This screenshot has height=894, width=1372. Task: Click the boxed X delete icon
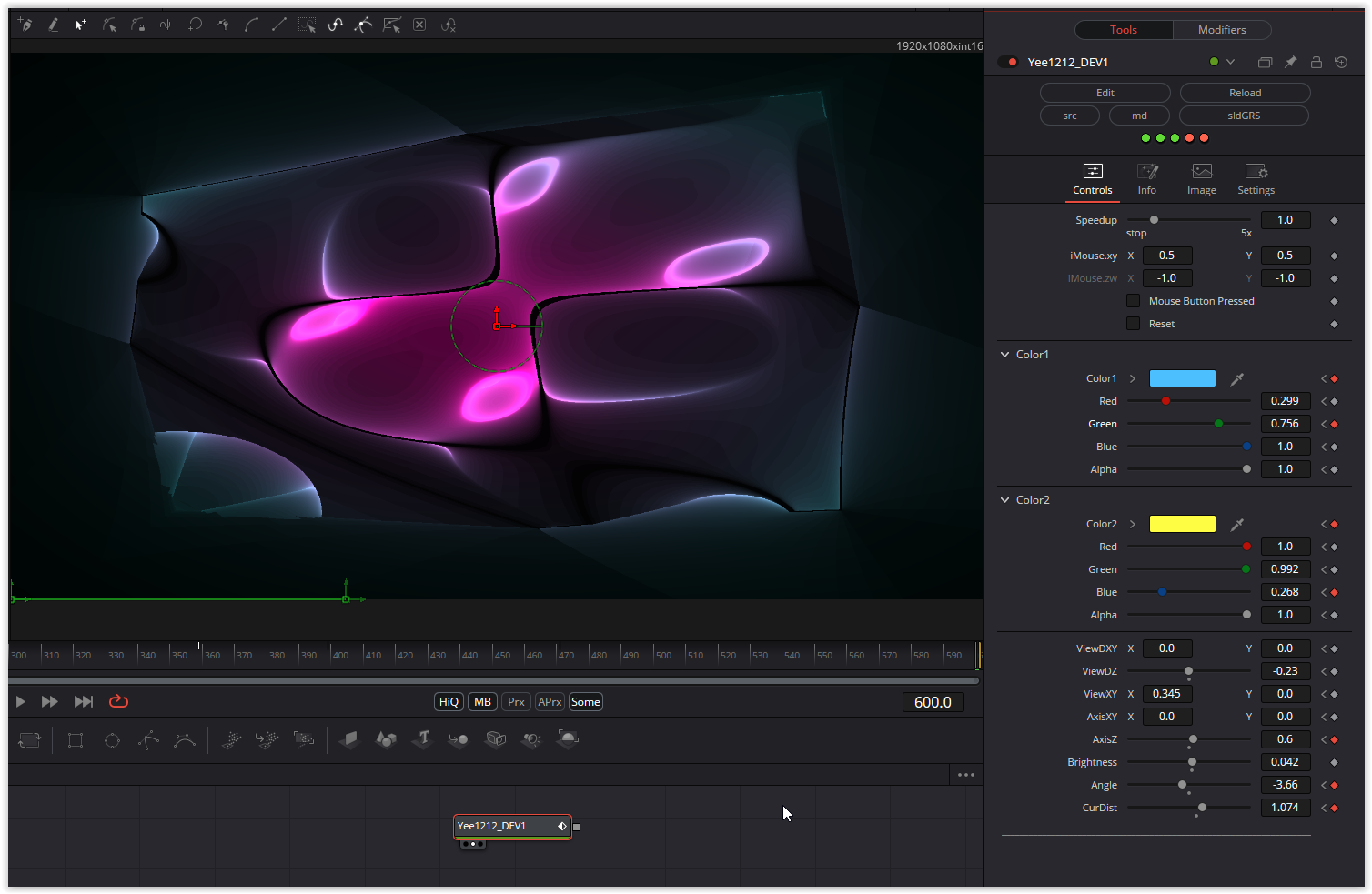(x=419, y=25)
